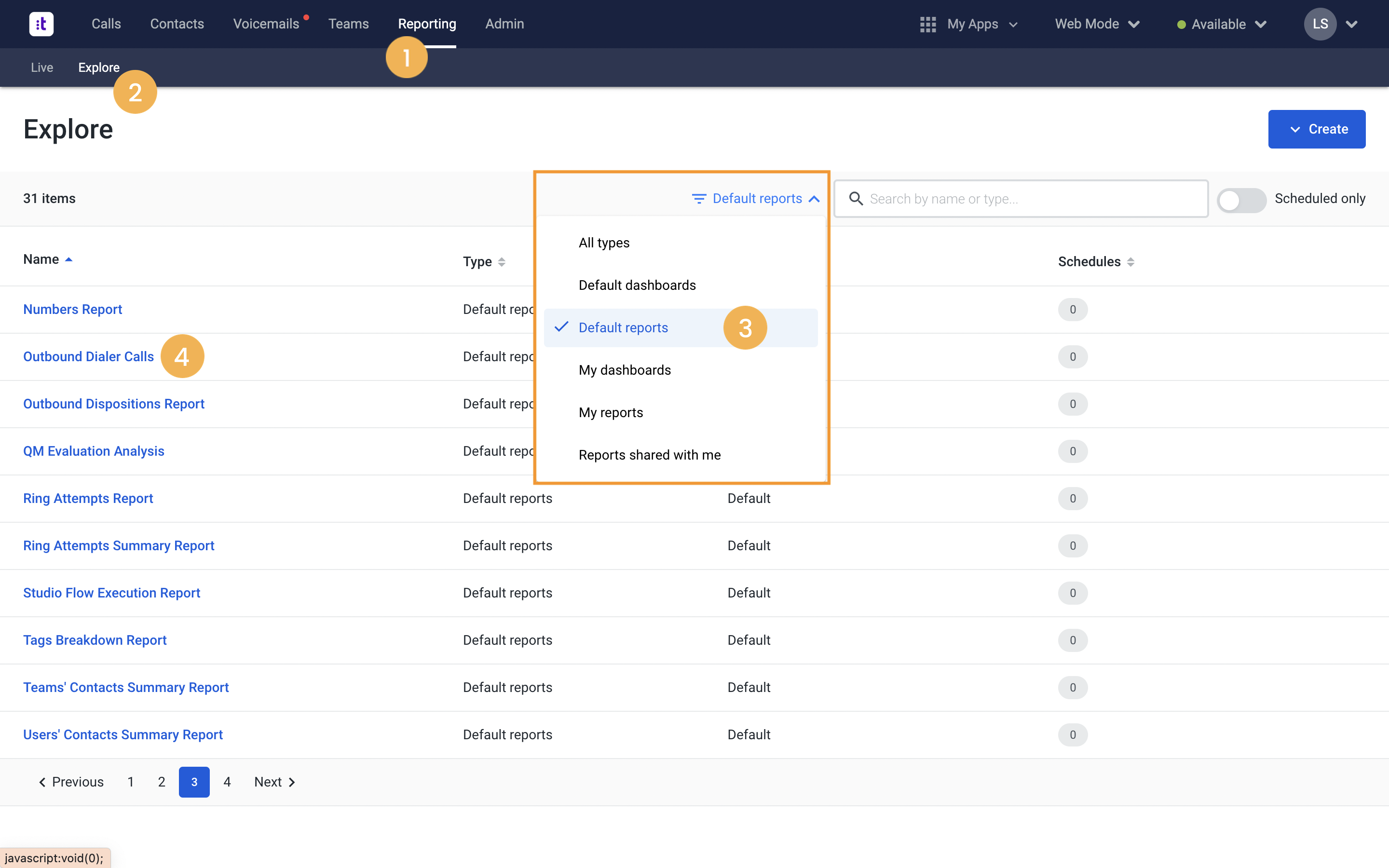Click current page 3 button
Viewport: 1389px width, 868px height.
click(194, 782)
